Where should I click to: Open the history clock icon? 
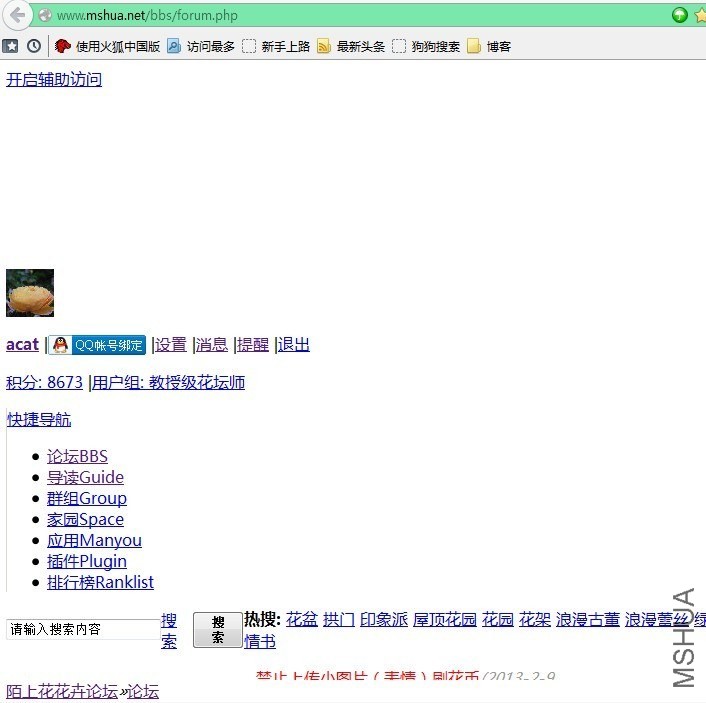pyautogui.click(x=34, y=46)
